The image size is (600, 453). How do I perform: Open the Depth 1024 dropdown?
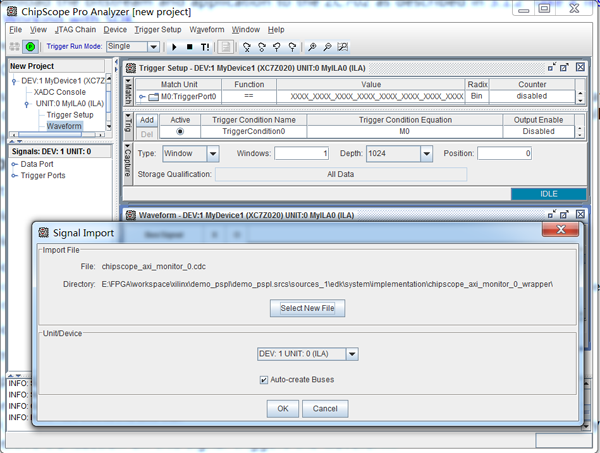(426, 154)
